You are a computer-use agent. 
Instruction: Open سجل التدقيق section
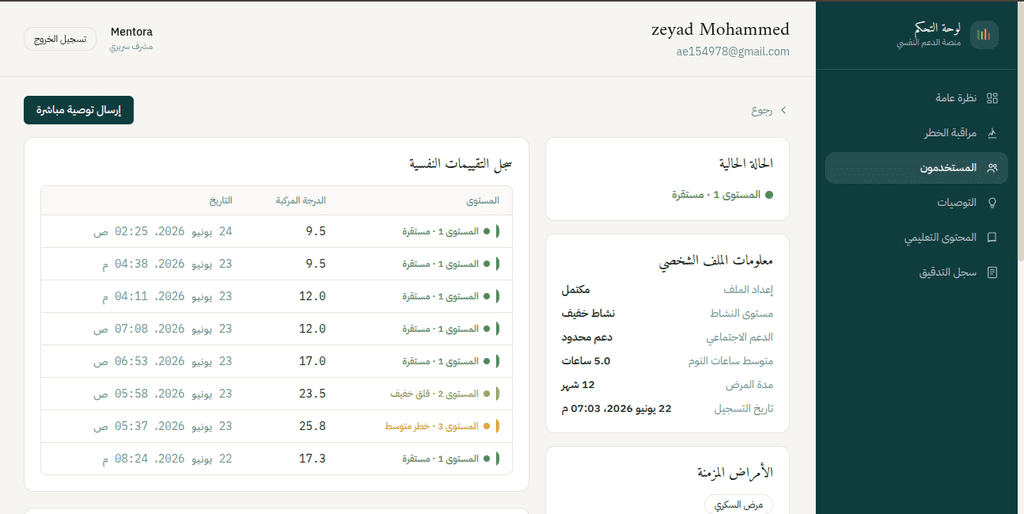[x=916, y=272]
